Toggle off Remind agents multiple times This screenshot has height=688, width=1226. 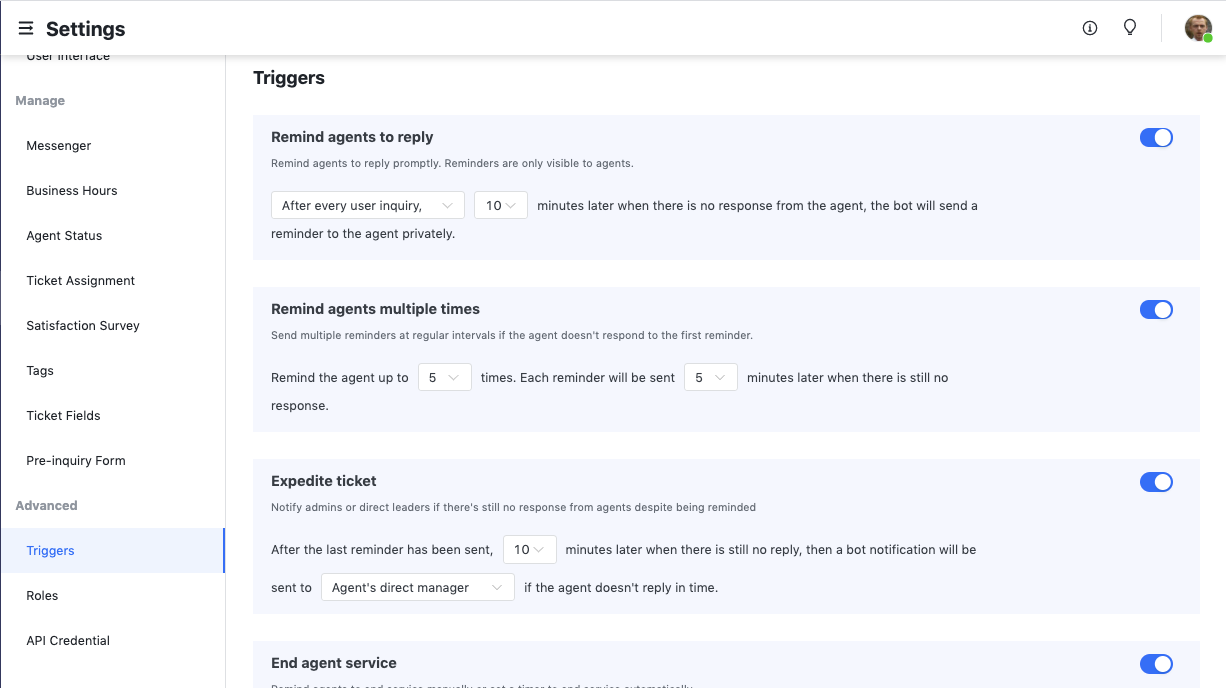point(1156,309)
